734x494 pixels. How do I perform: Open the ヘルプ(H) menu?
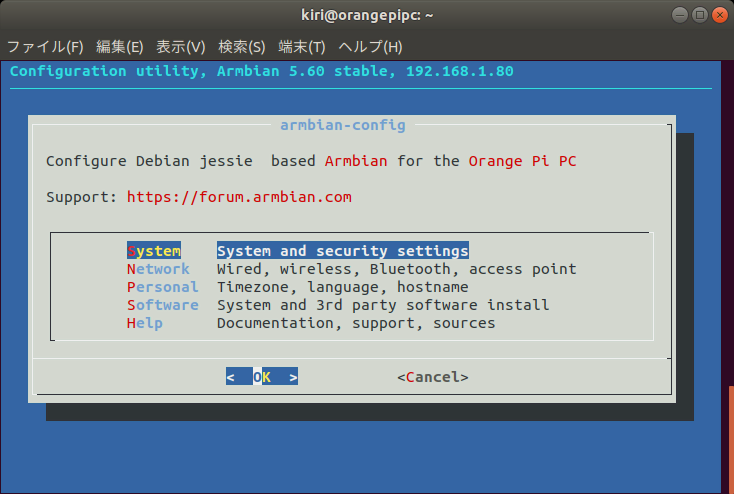[x=370, y=47]
